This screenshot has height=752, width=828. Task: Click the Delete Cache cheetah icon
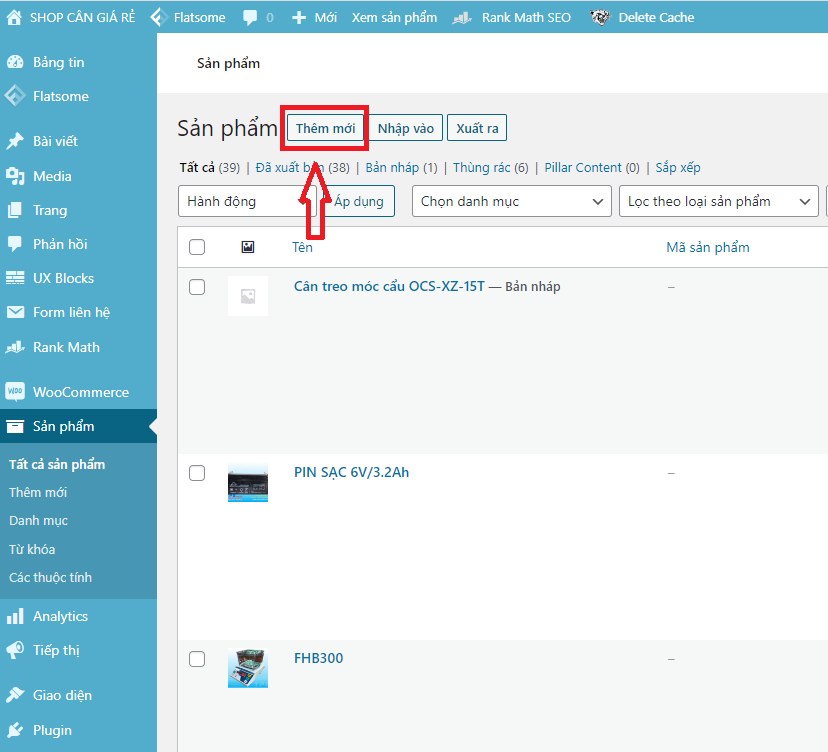click(600, 17)
